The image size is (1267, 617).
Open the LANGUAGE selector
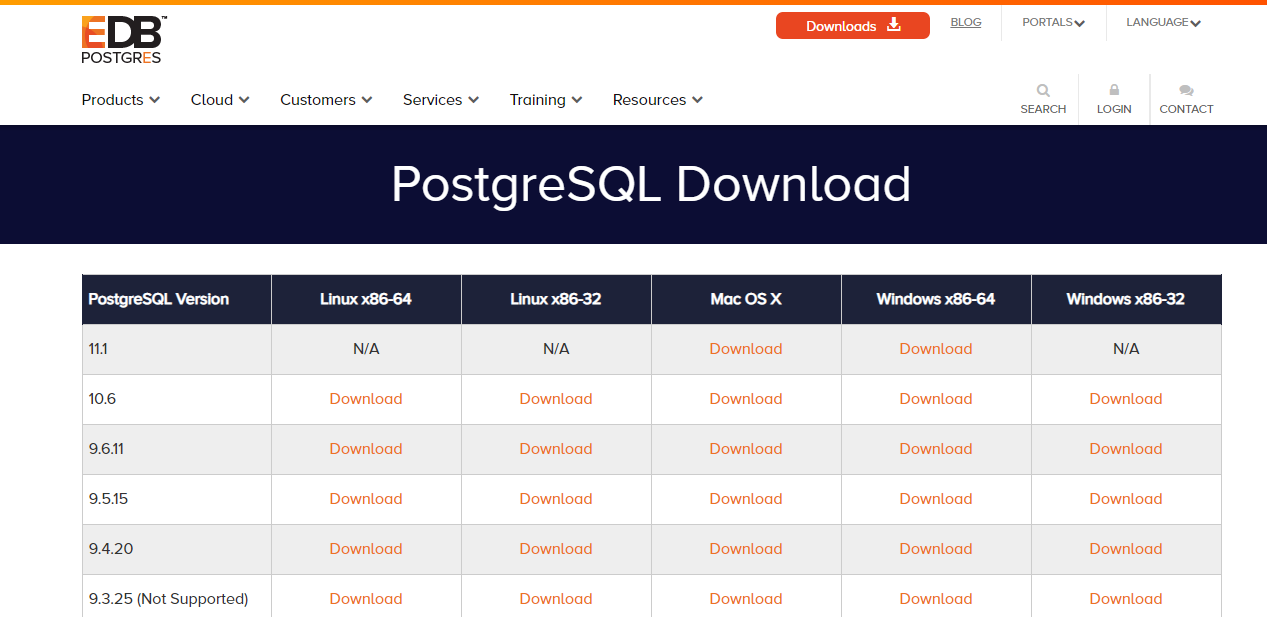(1162, 21)
